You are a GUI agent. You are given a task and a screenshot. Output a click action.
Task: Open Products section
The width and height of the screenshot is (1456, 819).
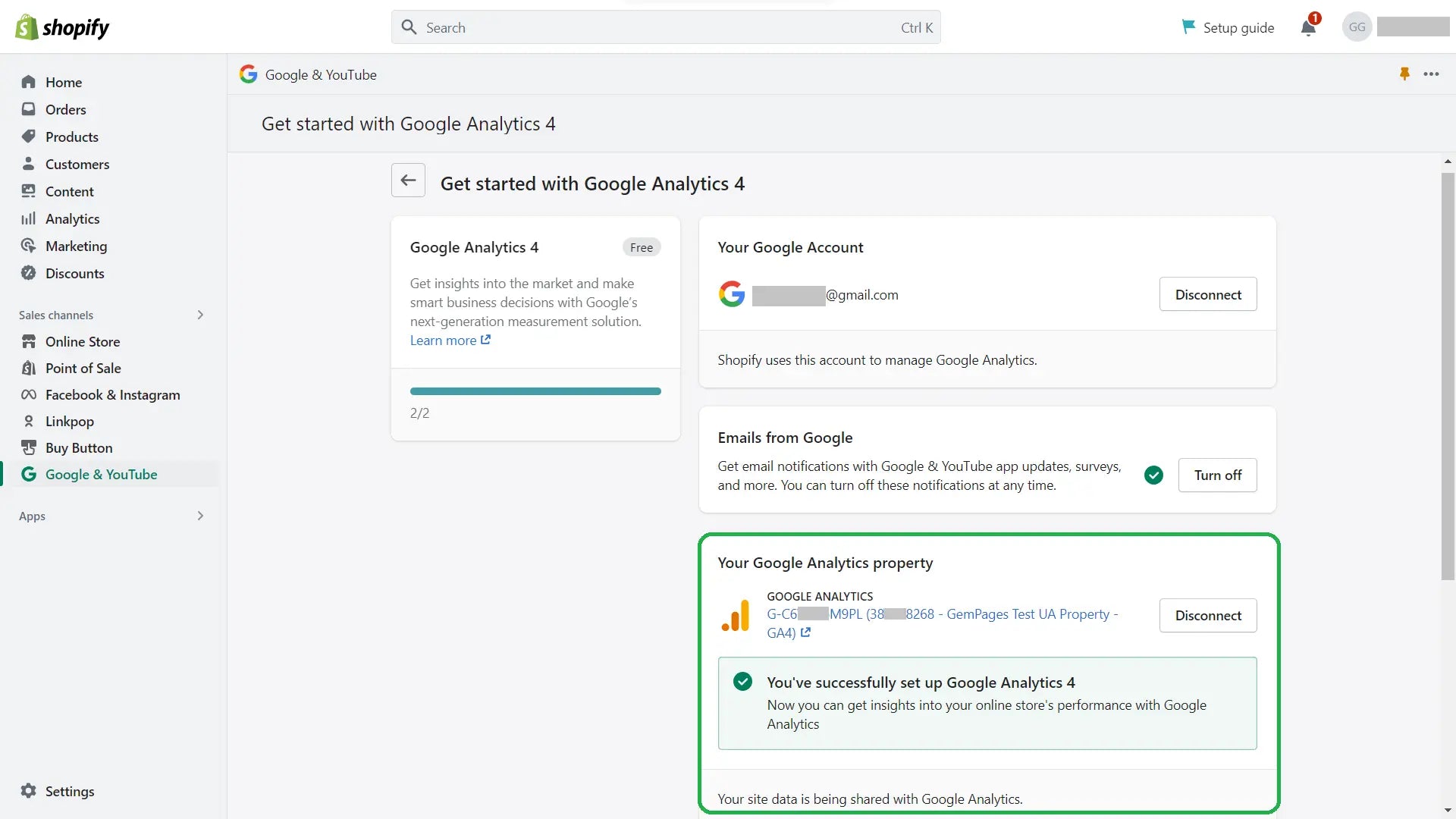pyautogui.click(x=72, y=136)
